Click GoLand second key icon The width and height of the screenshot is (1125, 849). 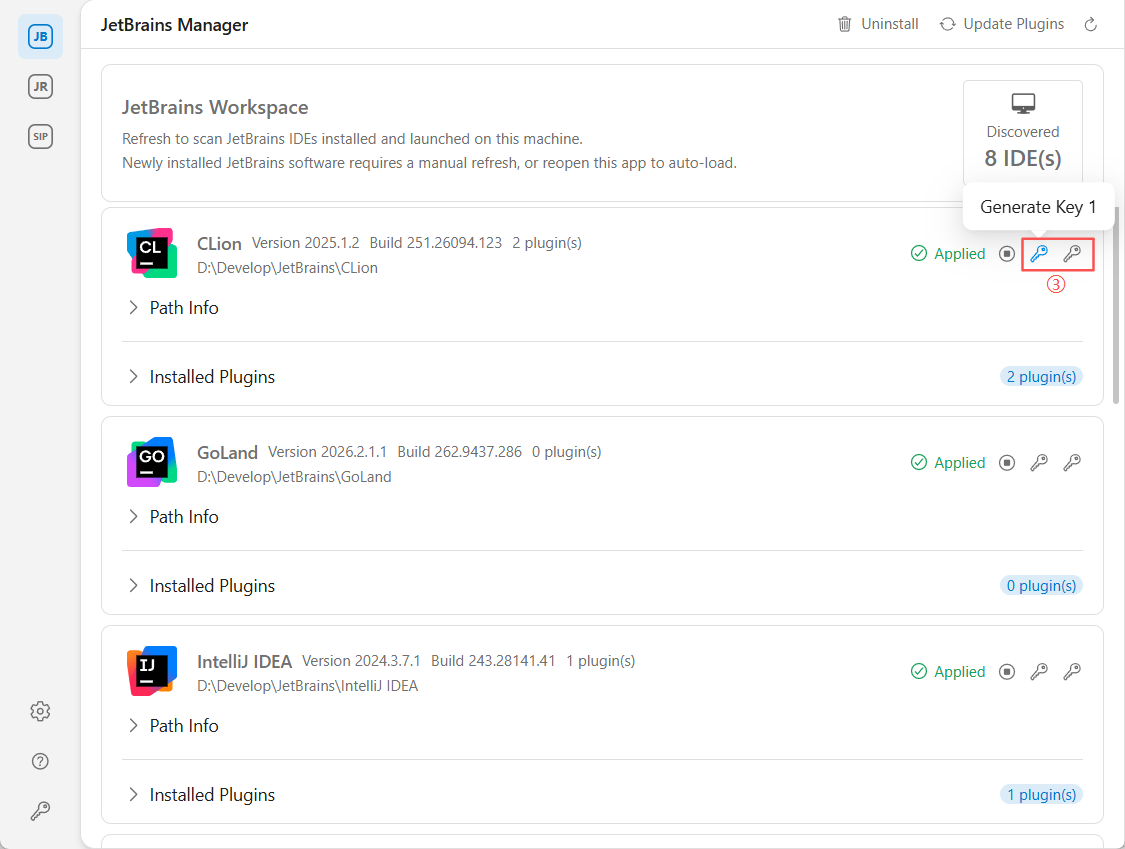coord(1072,463)
